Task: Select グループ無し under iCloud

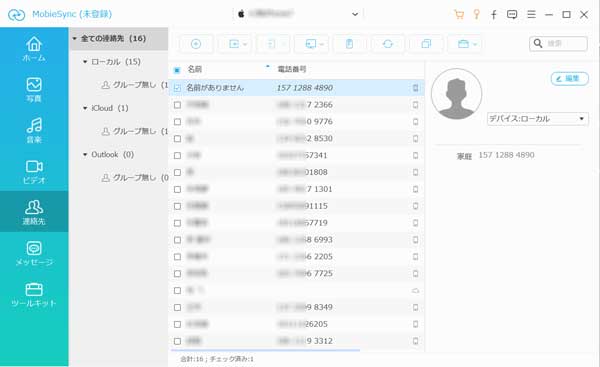Action: click(135, 131)
